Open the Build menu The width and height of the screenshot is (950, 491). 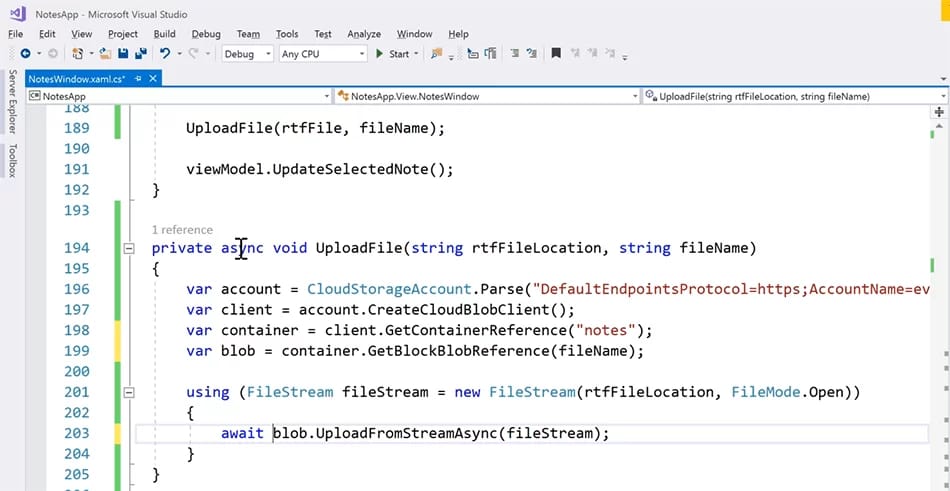pyautogui.click(x=165, y=34)
